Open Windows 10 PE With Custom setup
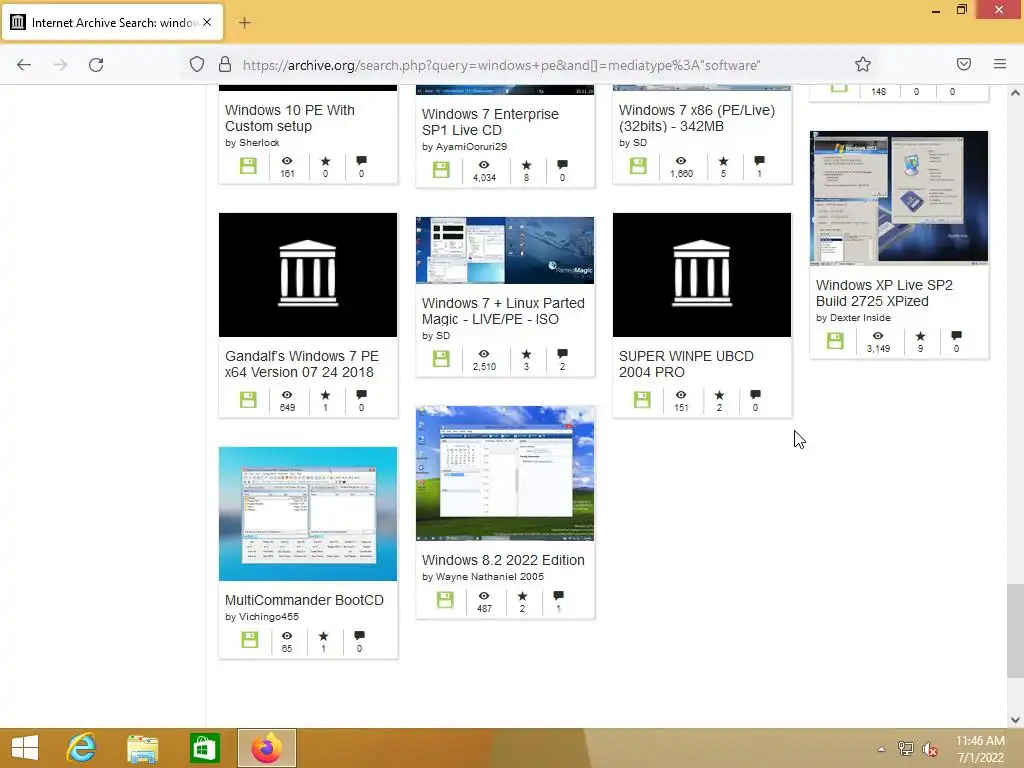 tap(289, 118)
